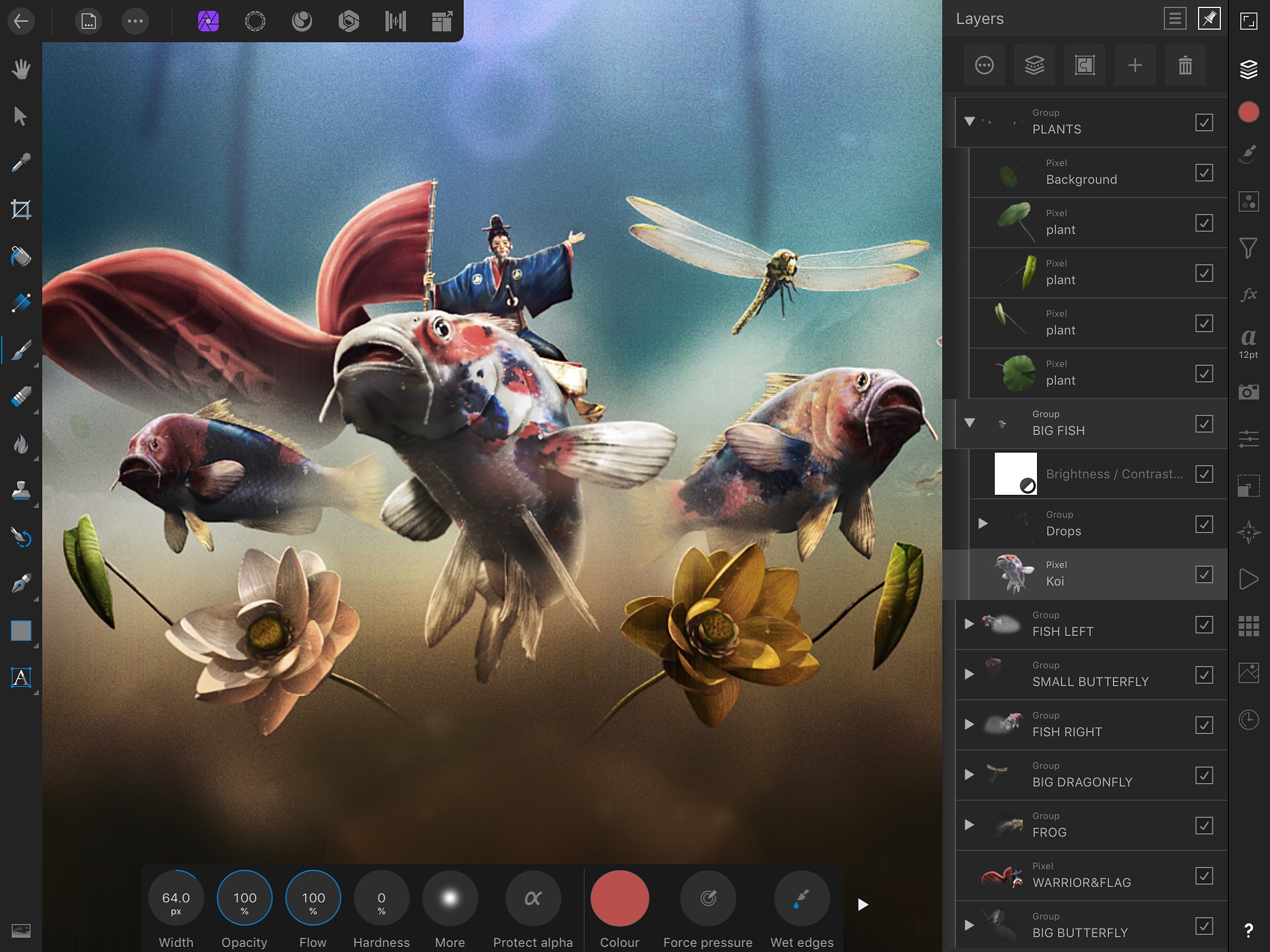Screen dimensions: 1270x952
Task: Collapse the BIG FISH group
Action: pyautogui.click(x=970, y=423)
